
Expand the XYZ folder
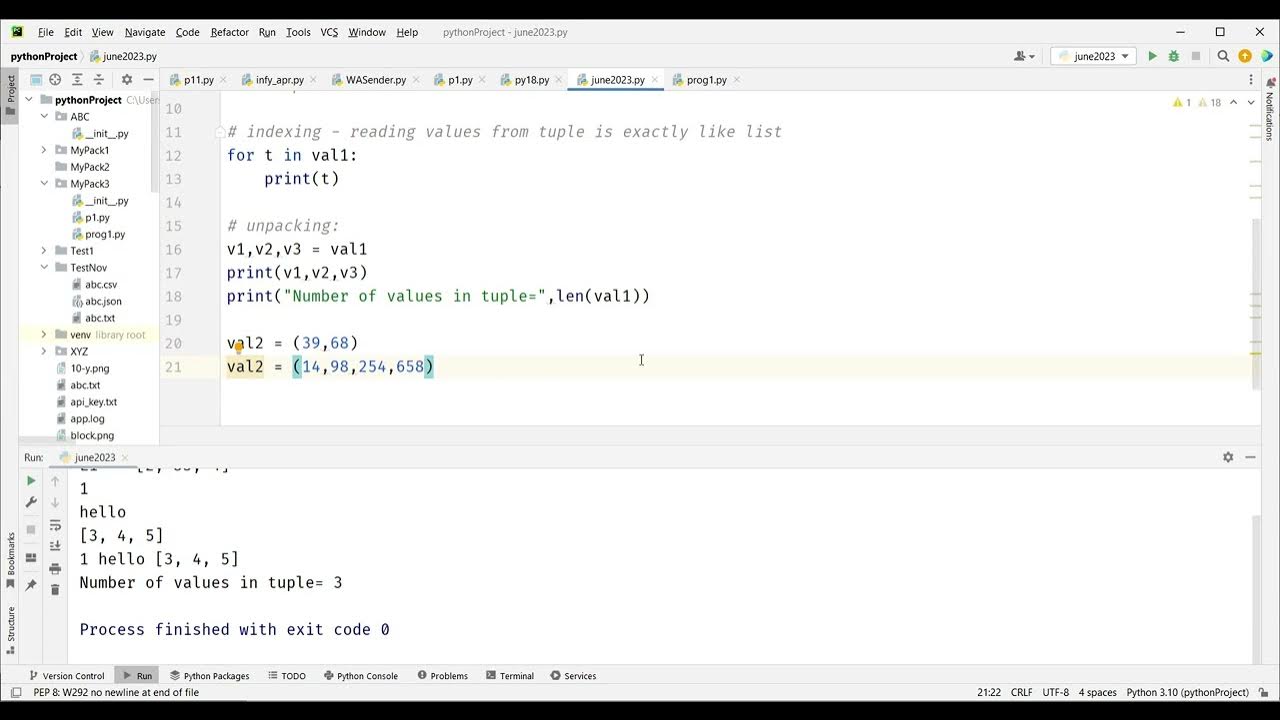tap(44, 352)
